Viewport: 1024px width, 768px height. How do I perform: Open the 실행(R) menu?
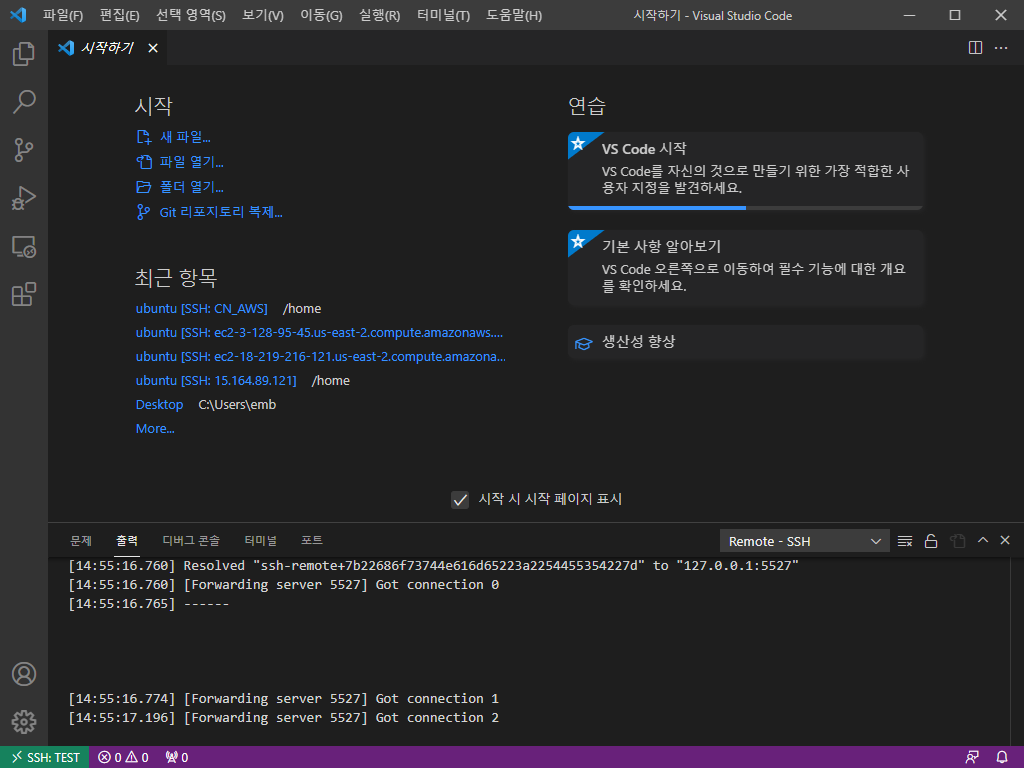point(379,15)
